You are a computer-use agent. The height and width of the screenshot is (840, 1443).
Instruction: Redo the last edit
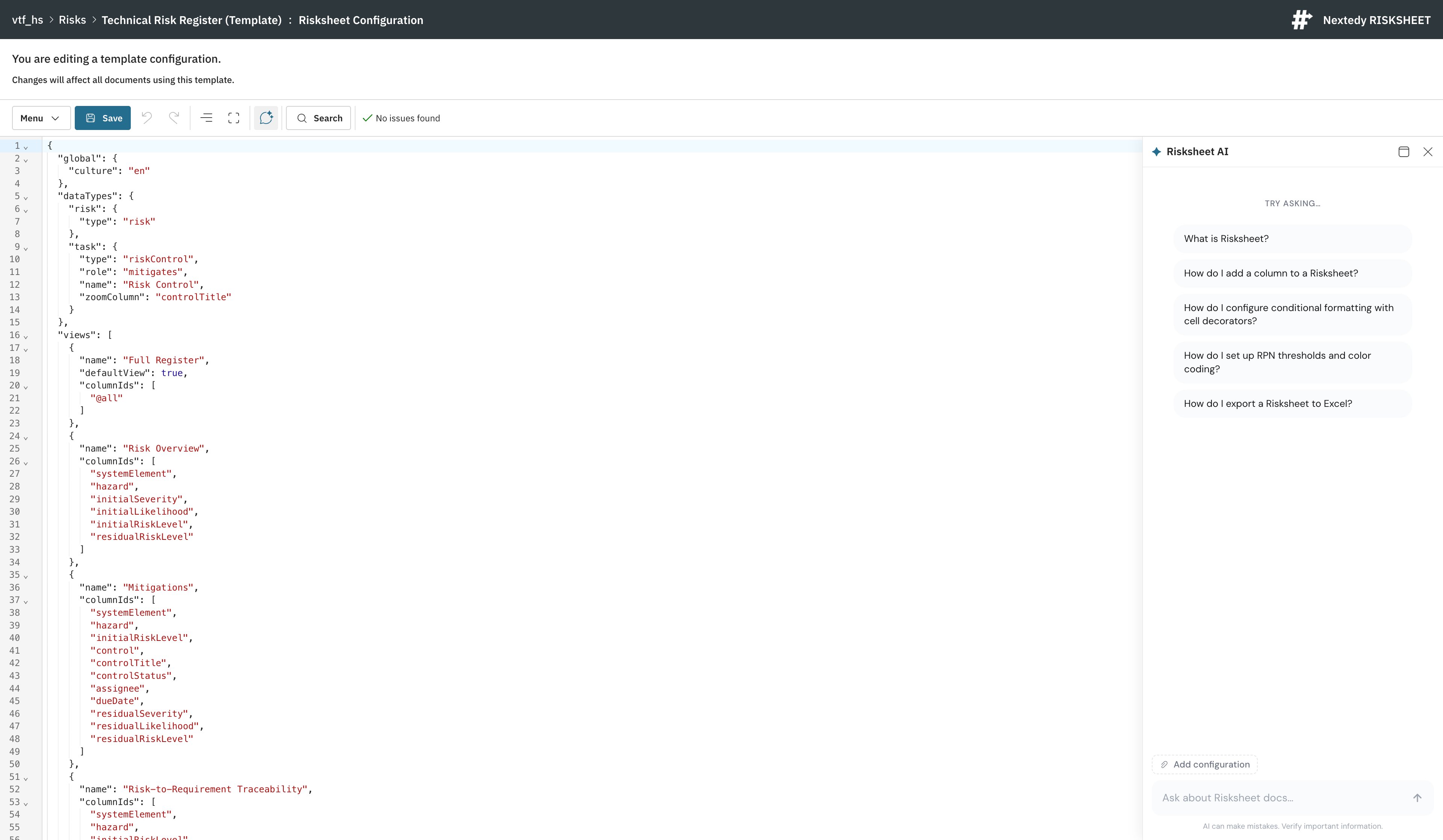[x=174, y=118]
